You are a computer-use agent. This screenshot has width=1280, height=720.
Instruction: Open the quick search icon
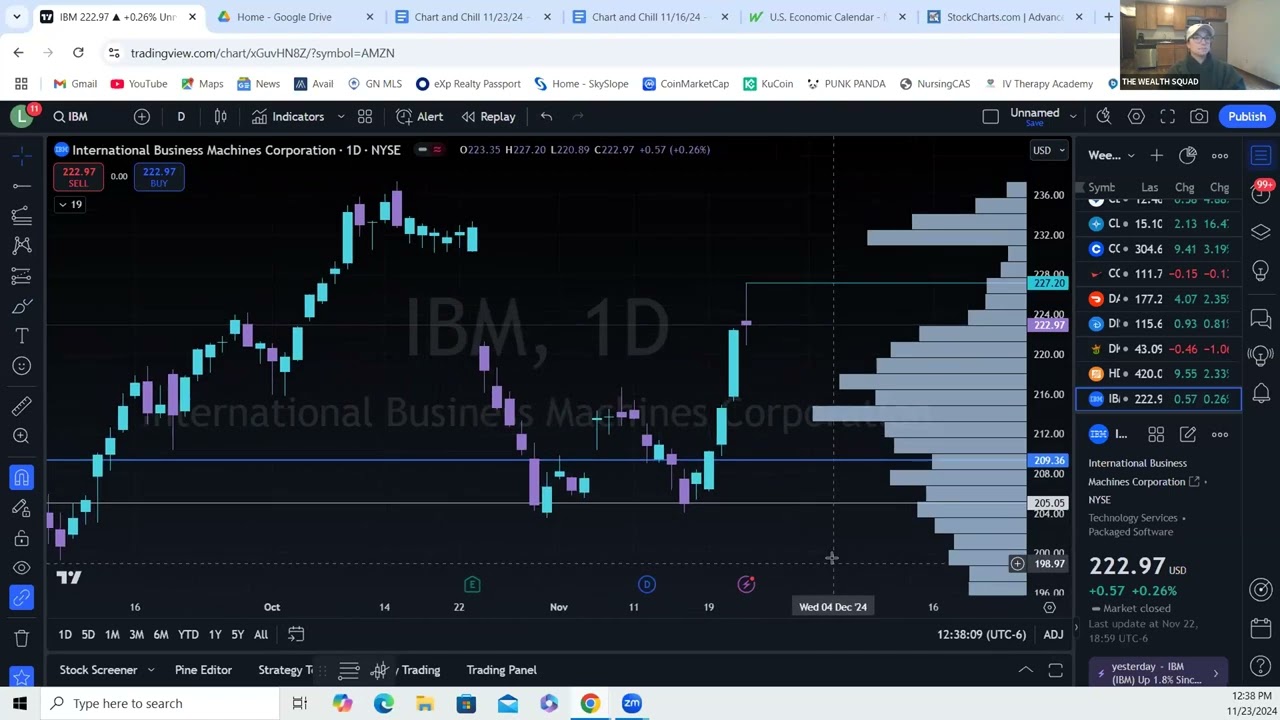point(1104,117)
